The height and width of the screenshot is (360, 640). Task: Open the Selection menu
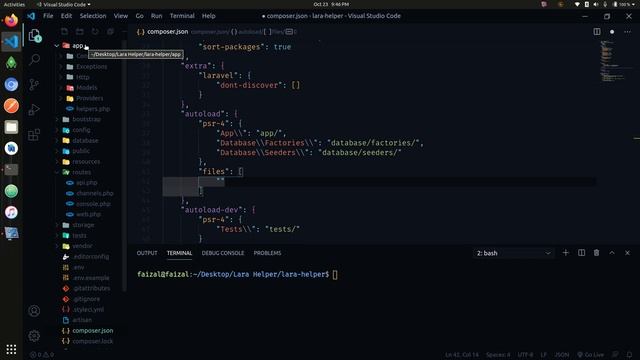click(x=93, y=16)
